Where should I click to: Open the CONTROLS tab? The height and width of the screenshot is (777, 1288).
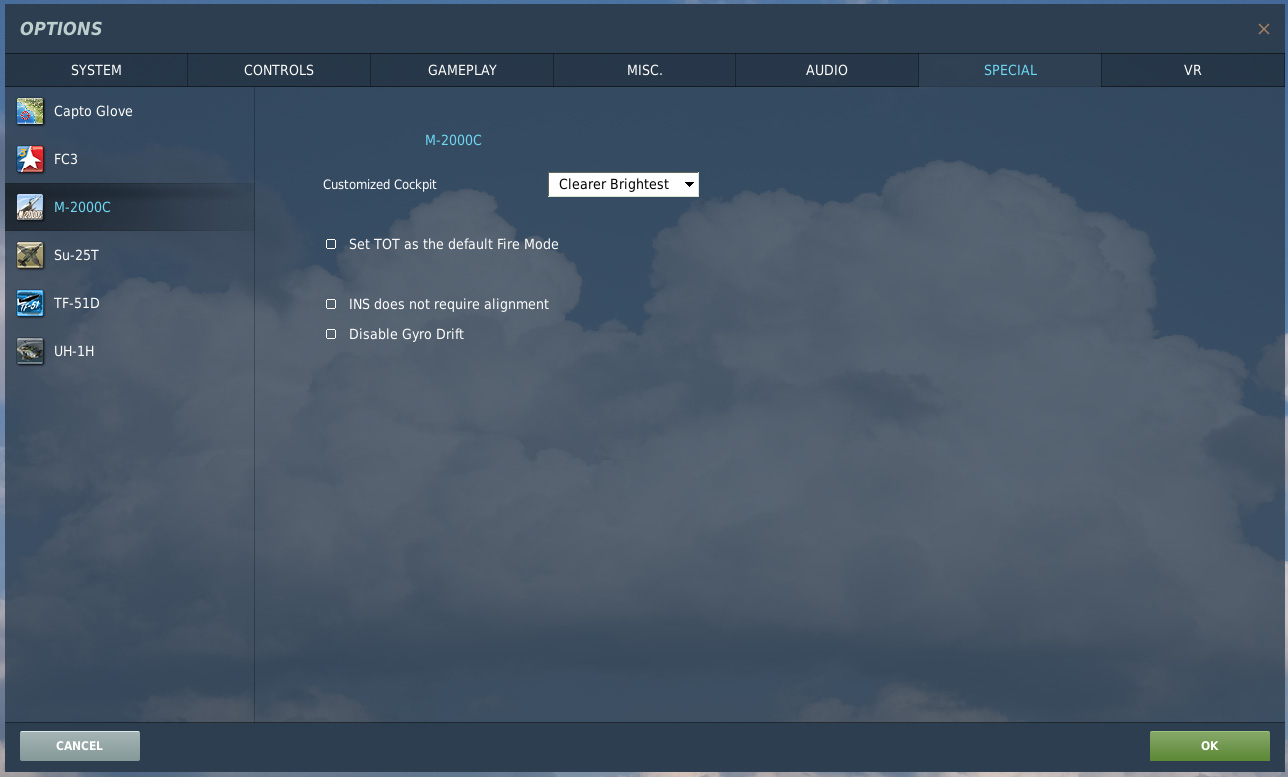coord(279,70)
